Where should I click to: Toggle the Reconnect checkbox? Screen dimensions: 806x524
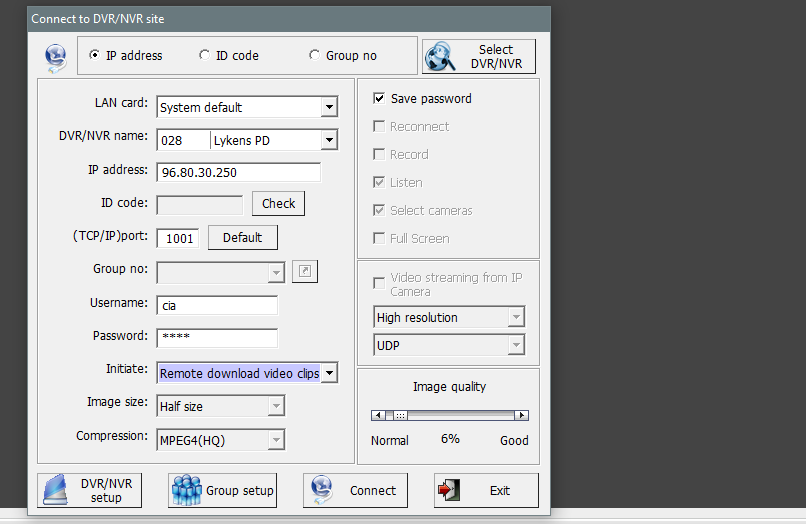pyautogui.click(x=379, y=127)
